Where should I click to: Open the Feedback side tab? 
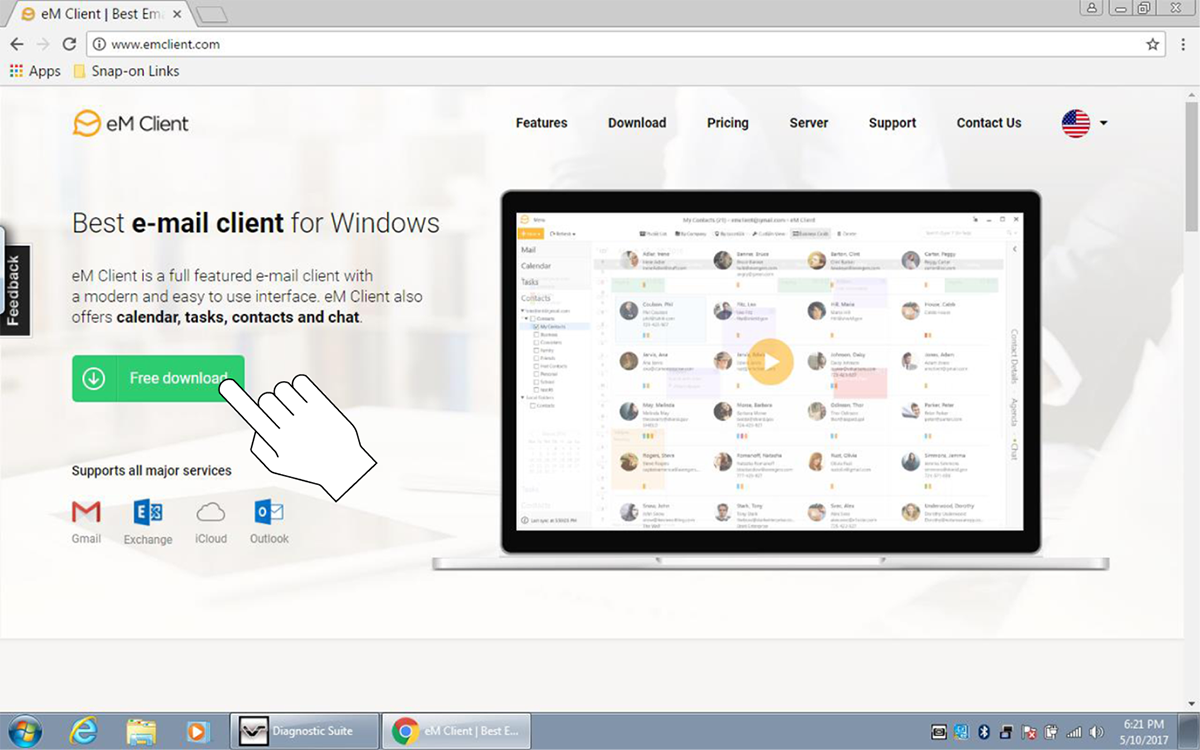[x=14, y=290]
